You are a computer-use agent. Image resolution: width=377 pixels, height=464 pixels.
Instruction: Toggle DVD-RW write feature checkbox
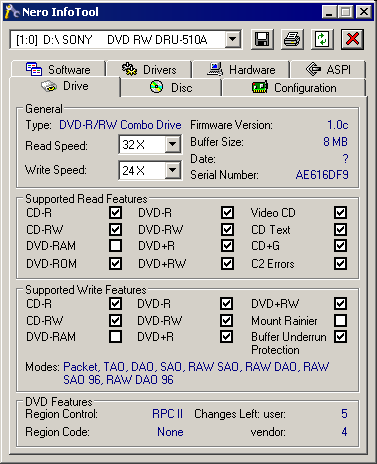click(226, 320)
